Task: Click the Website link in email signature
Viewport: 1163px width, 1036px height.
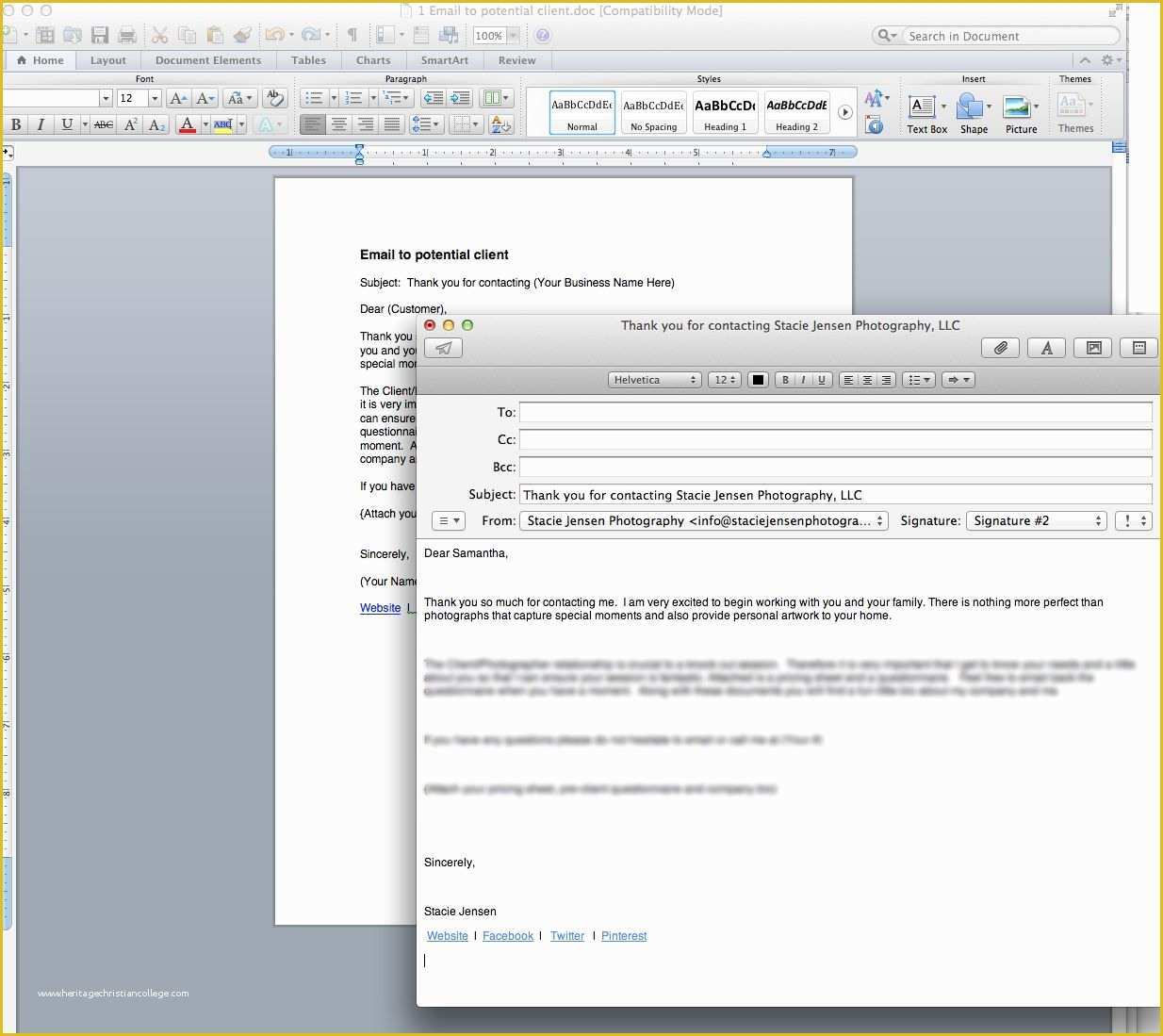Action: (x=447, y=936)
